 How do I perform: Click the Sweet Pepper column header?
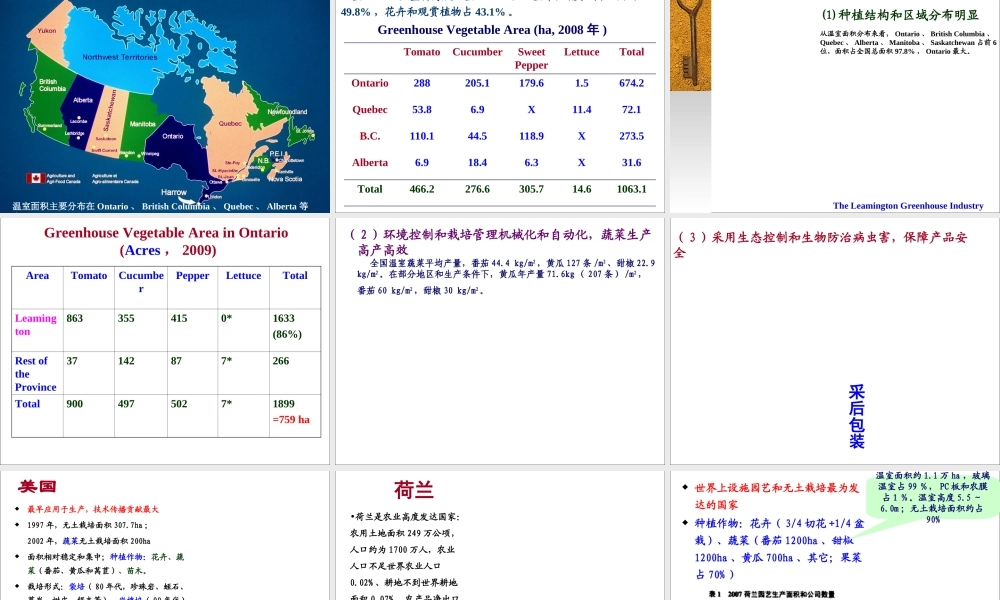point(531,57)
